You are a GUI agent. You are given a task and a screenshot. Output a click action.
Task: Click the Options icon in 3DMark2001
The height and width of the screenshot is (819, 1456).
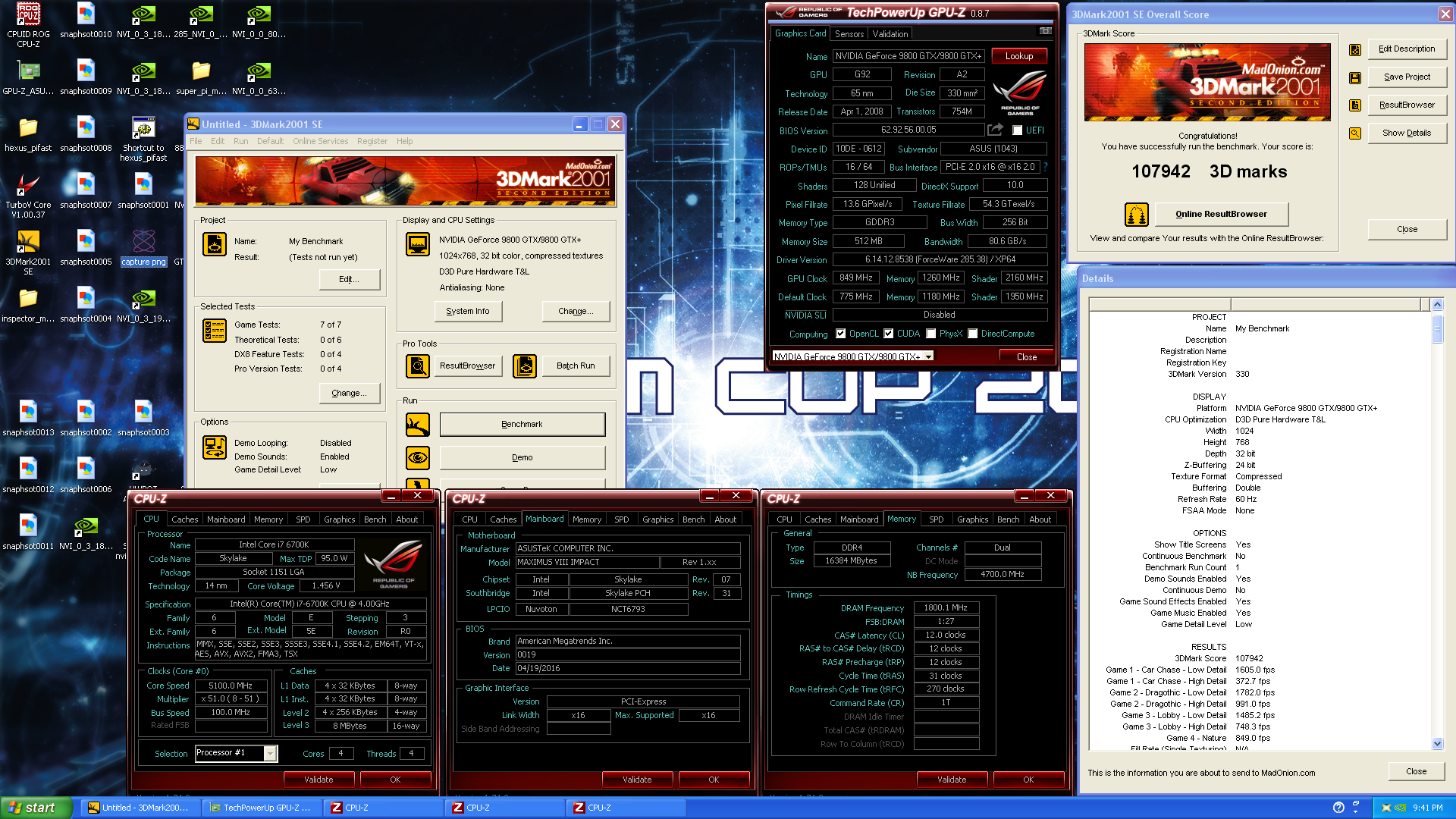(x=215, y=447)
